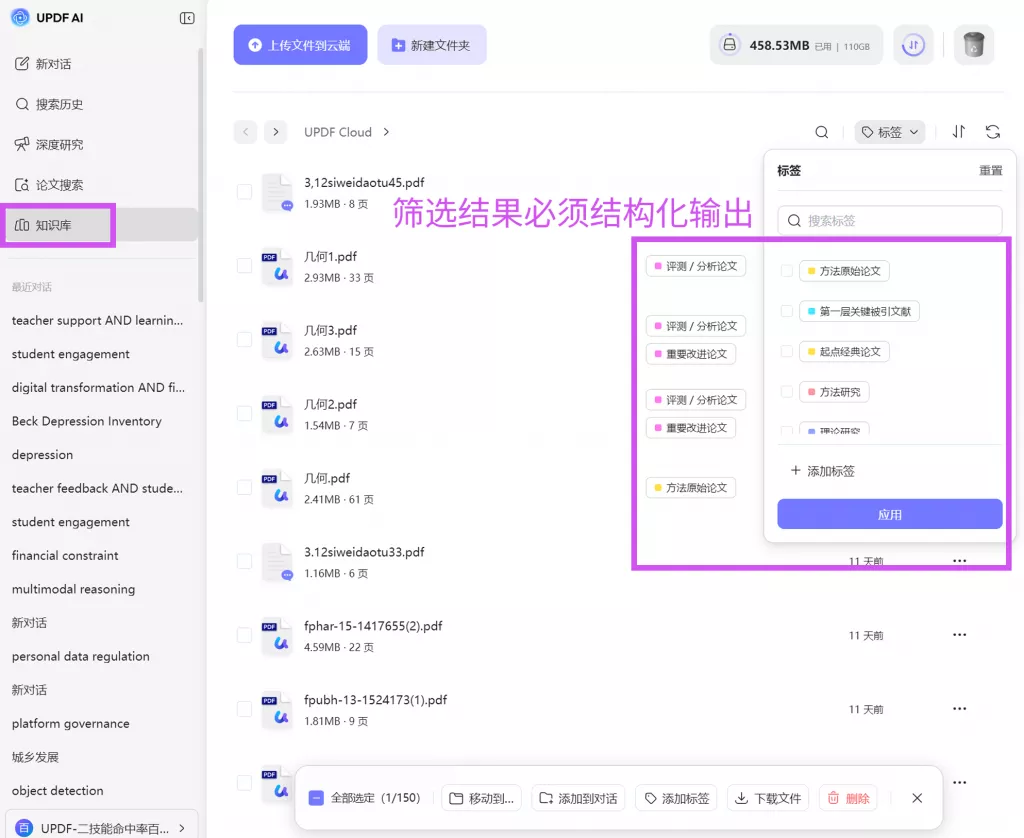Go to 论文搜索 in the sidebar
1024x838 pixels.
tap(59, 185)
